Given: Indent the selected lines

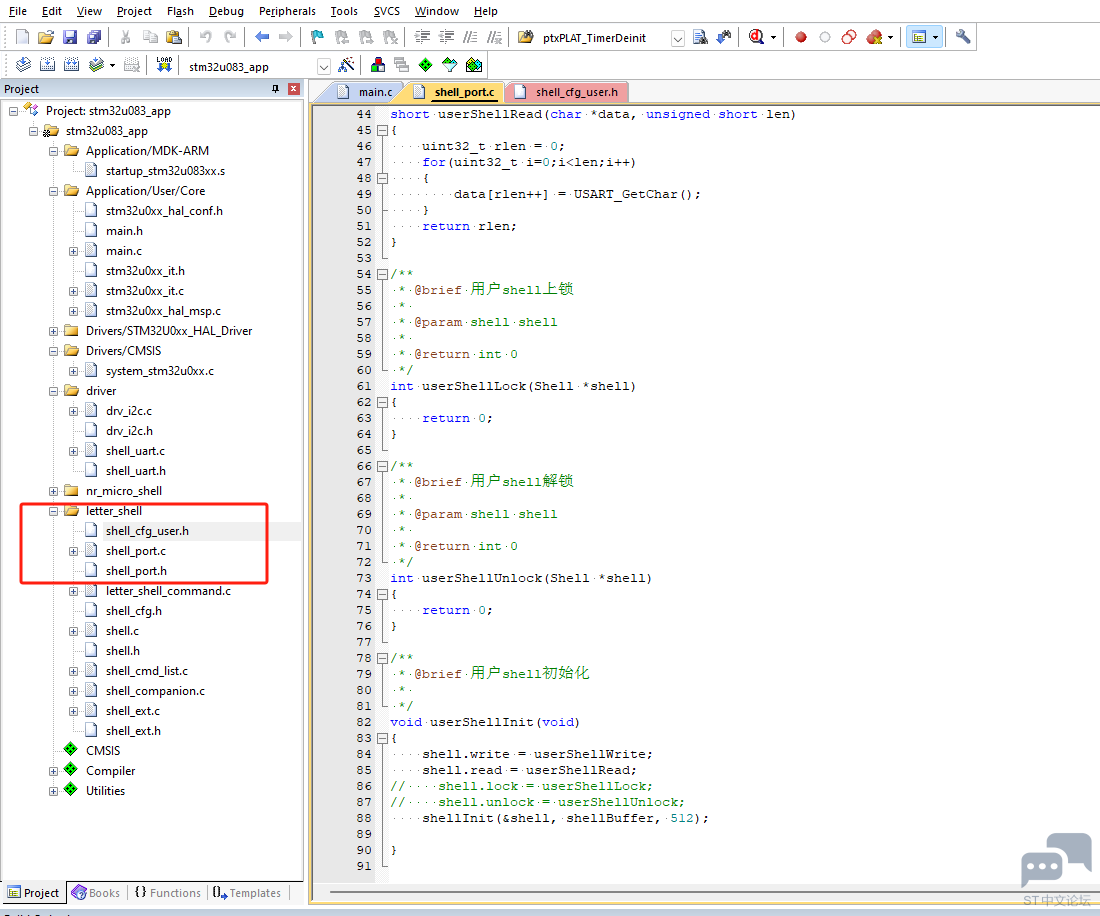Looking at the screenshot, I should [x=422, y=37].
